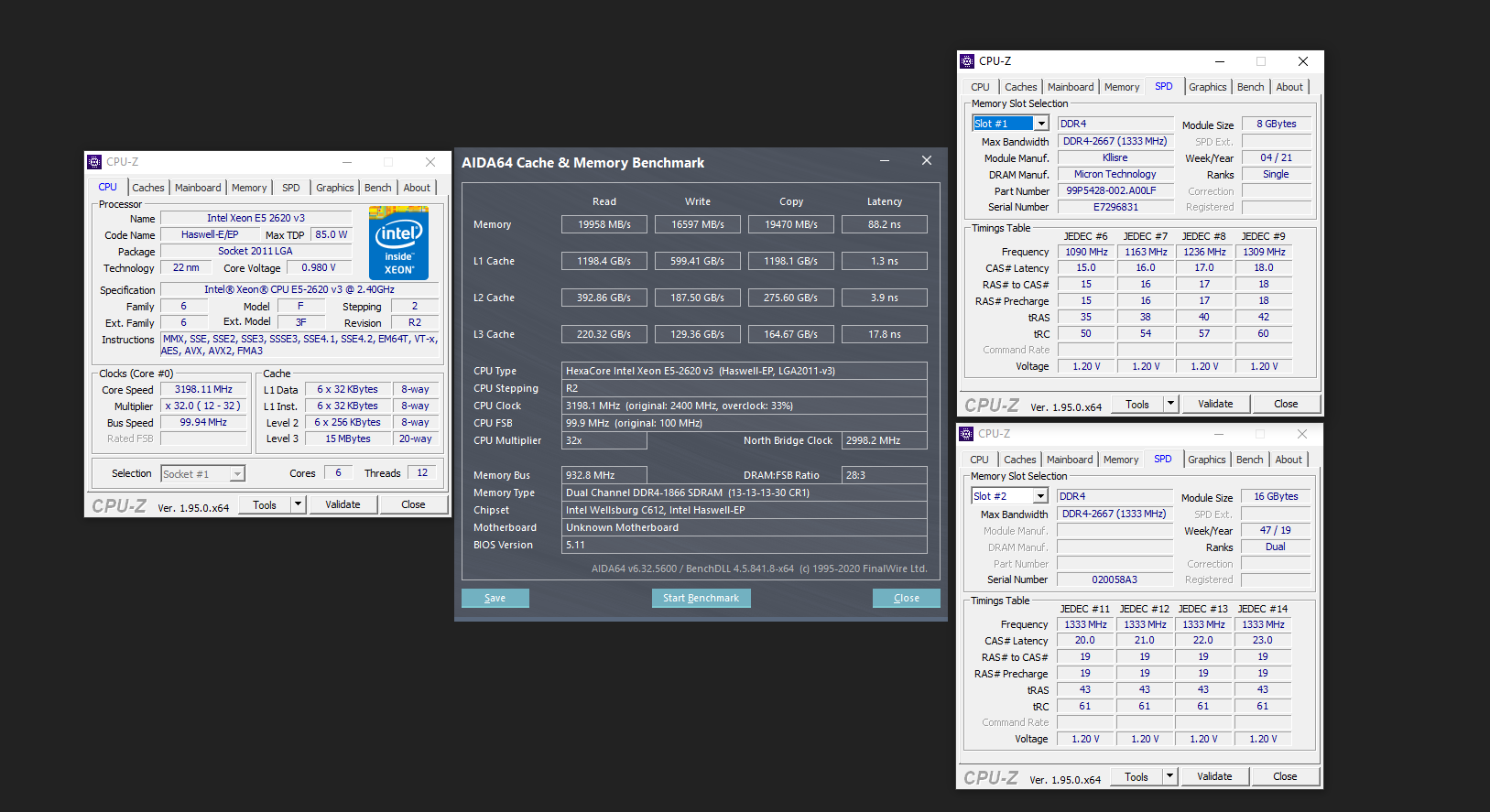Click the CPU-Z title icon in the Slot #2 window

click(x=966, y=434)
